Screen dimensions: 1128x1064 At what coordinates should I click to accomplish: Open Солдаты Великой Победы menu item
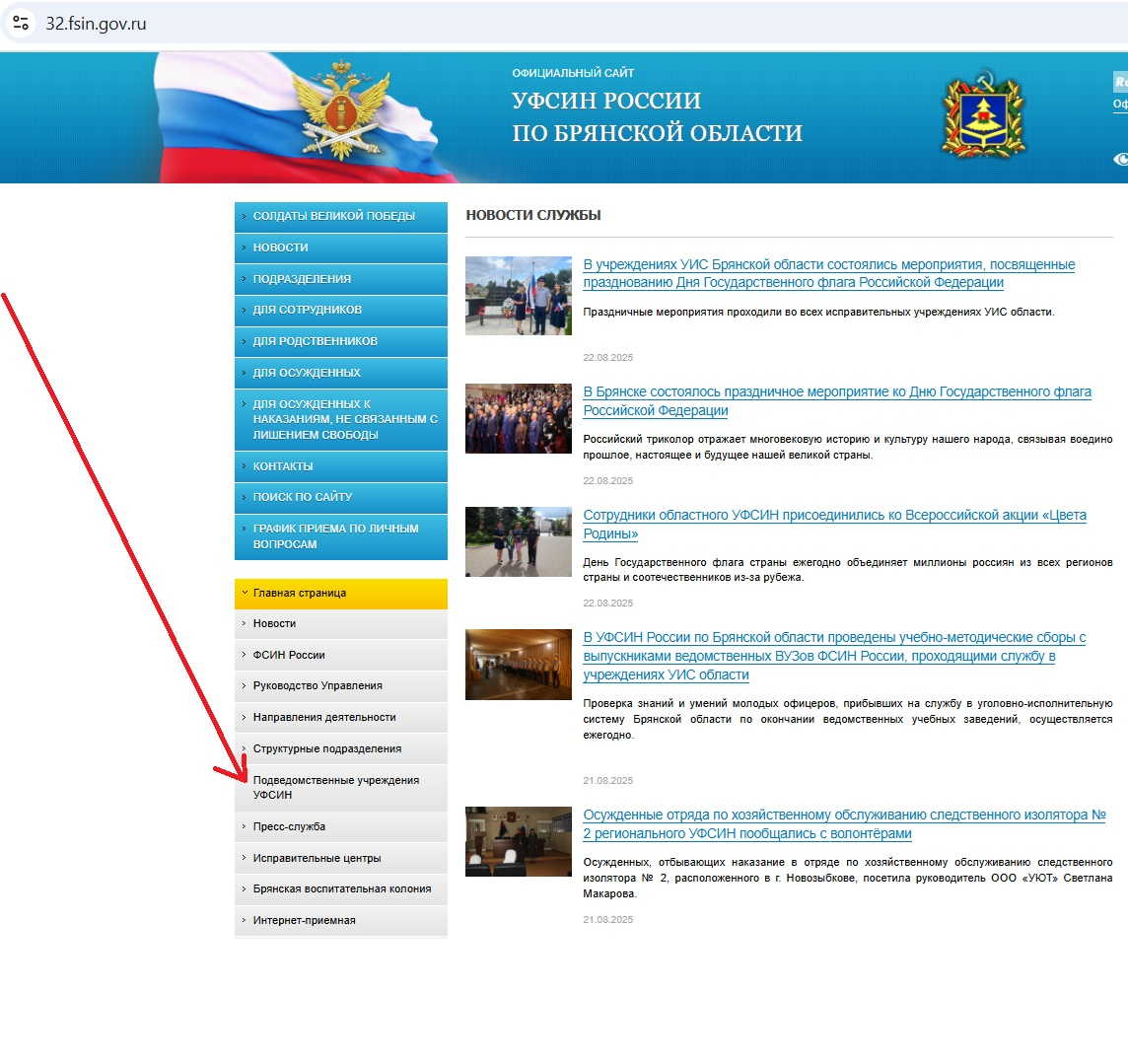pos(341,217)
